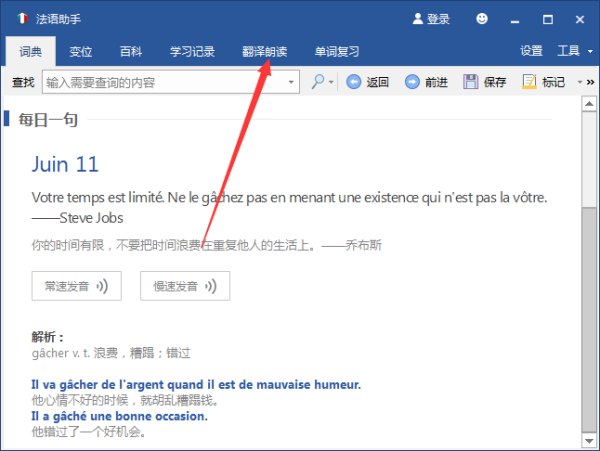The width and height of the screenshot is (600, 451).
Task: Open the magnifier search options arrow
Action: tap(332, 82)
